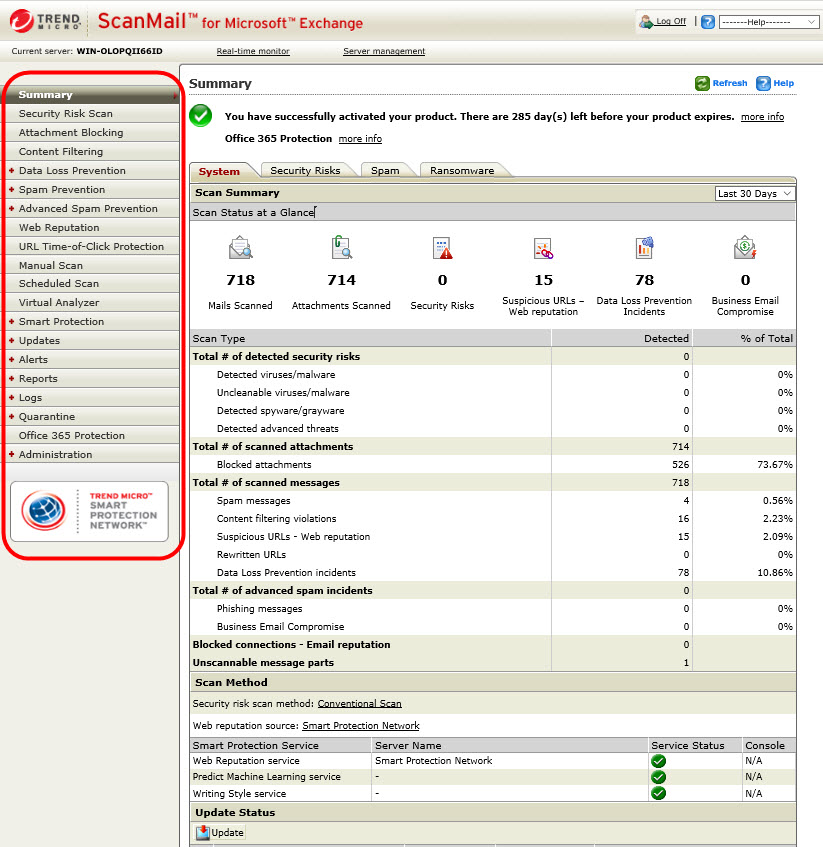This screenshot has width=823, height=847.
Task: Click the Suspicious URLs icon
Action: pos(543,248)
